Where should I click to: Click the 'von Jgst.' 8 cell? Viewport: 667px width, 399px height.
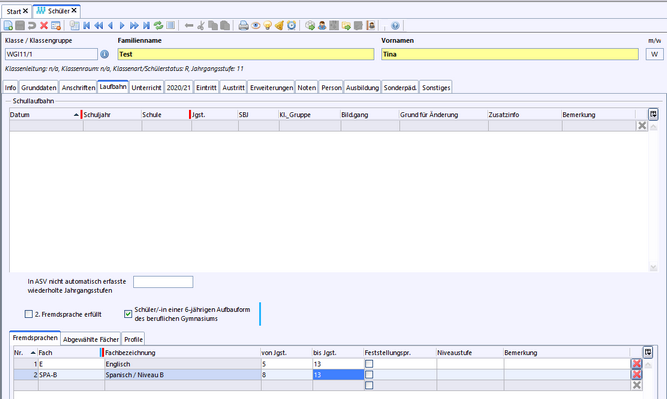pos(287,374)
